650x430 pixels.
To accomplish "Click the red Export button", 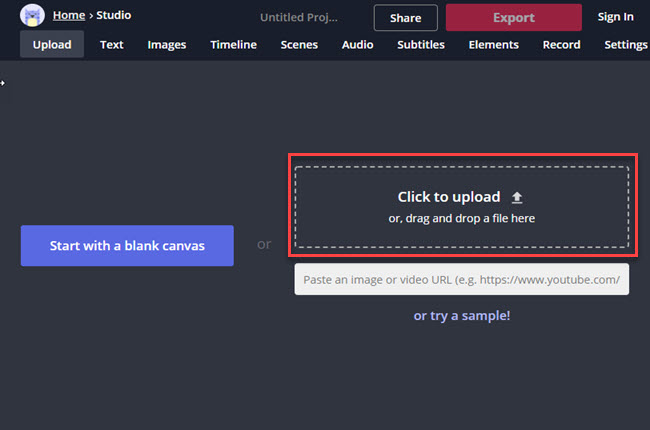I will pyautogui.click(x=513, y=18).
